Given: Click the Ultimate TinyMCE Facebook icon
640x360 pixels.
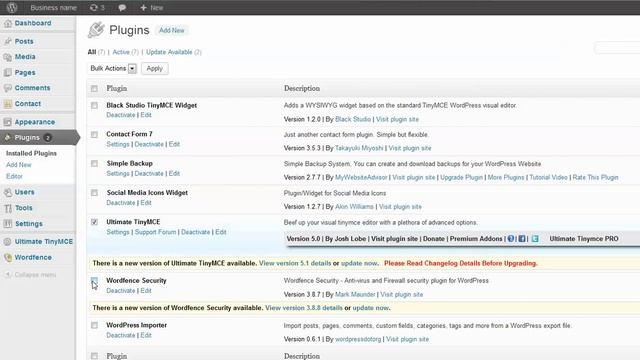Looking at the screenshot, I should [522, 239].
